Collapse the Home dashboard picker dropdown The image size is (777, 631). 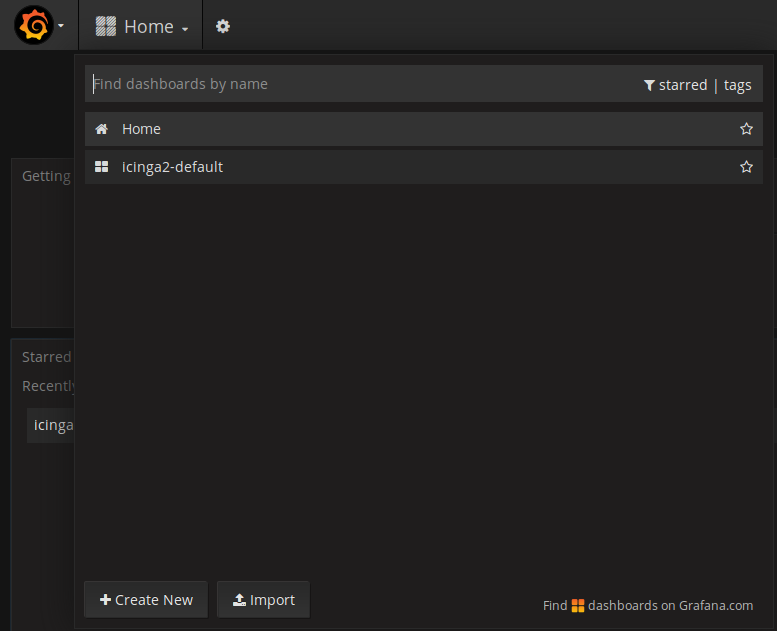click(x=185, y=29)
